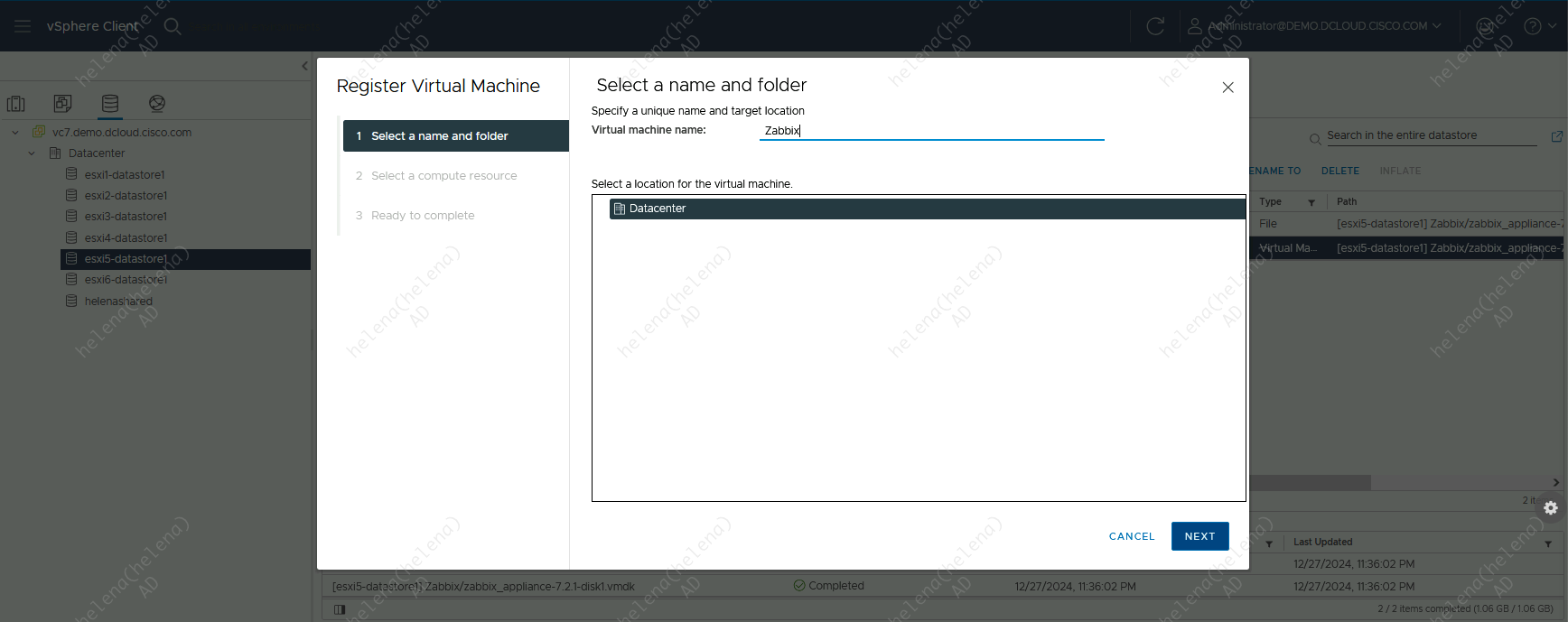Select step 1 Select a name and folder

pos(439,136)
